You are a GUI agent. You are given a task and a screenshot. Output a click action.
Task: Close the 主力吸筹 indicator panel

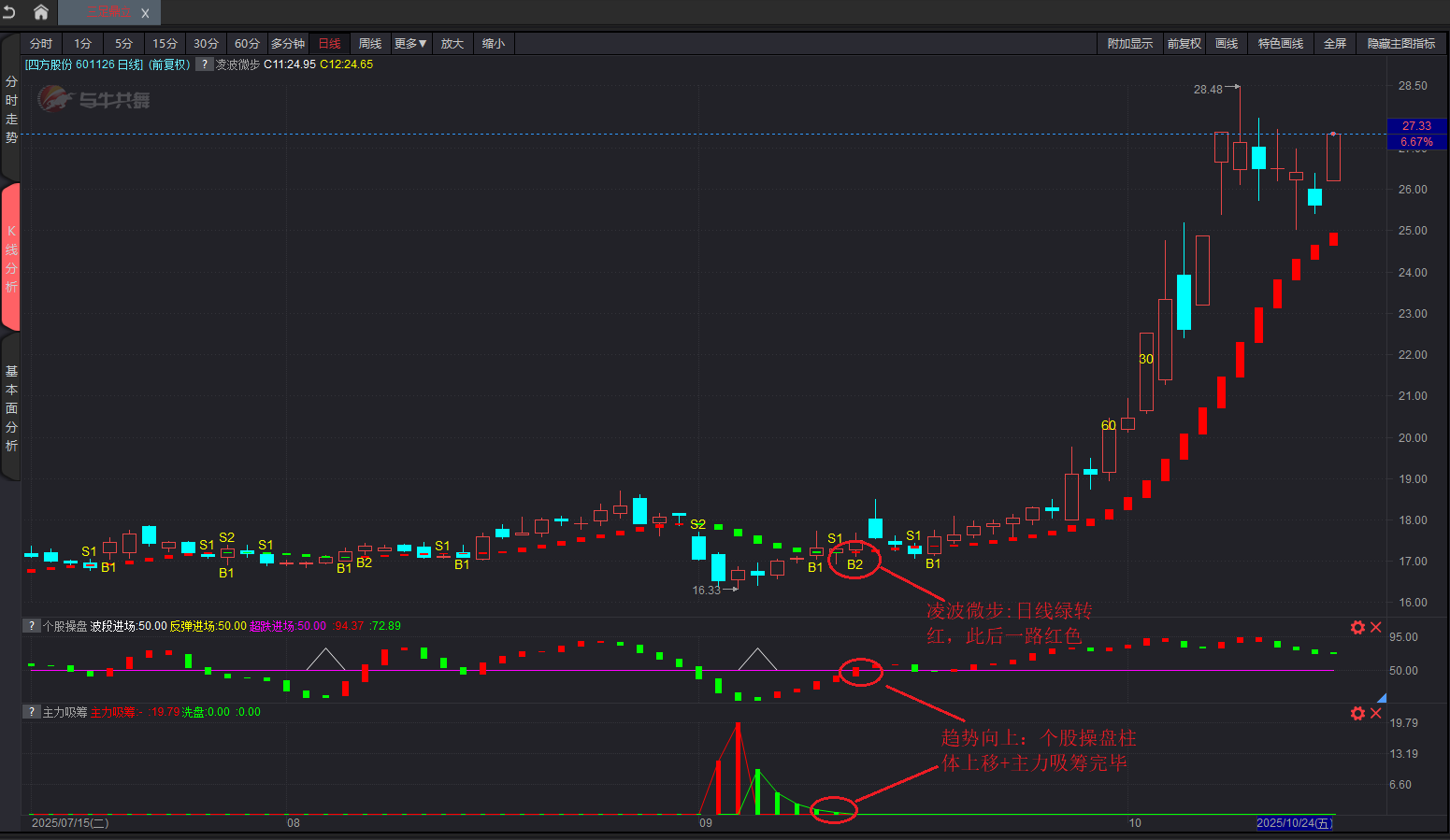(1376, 713)
